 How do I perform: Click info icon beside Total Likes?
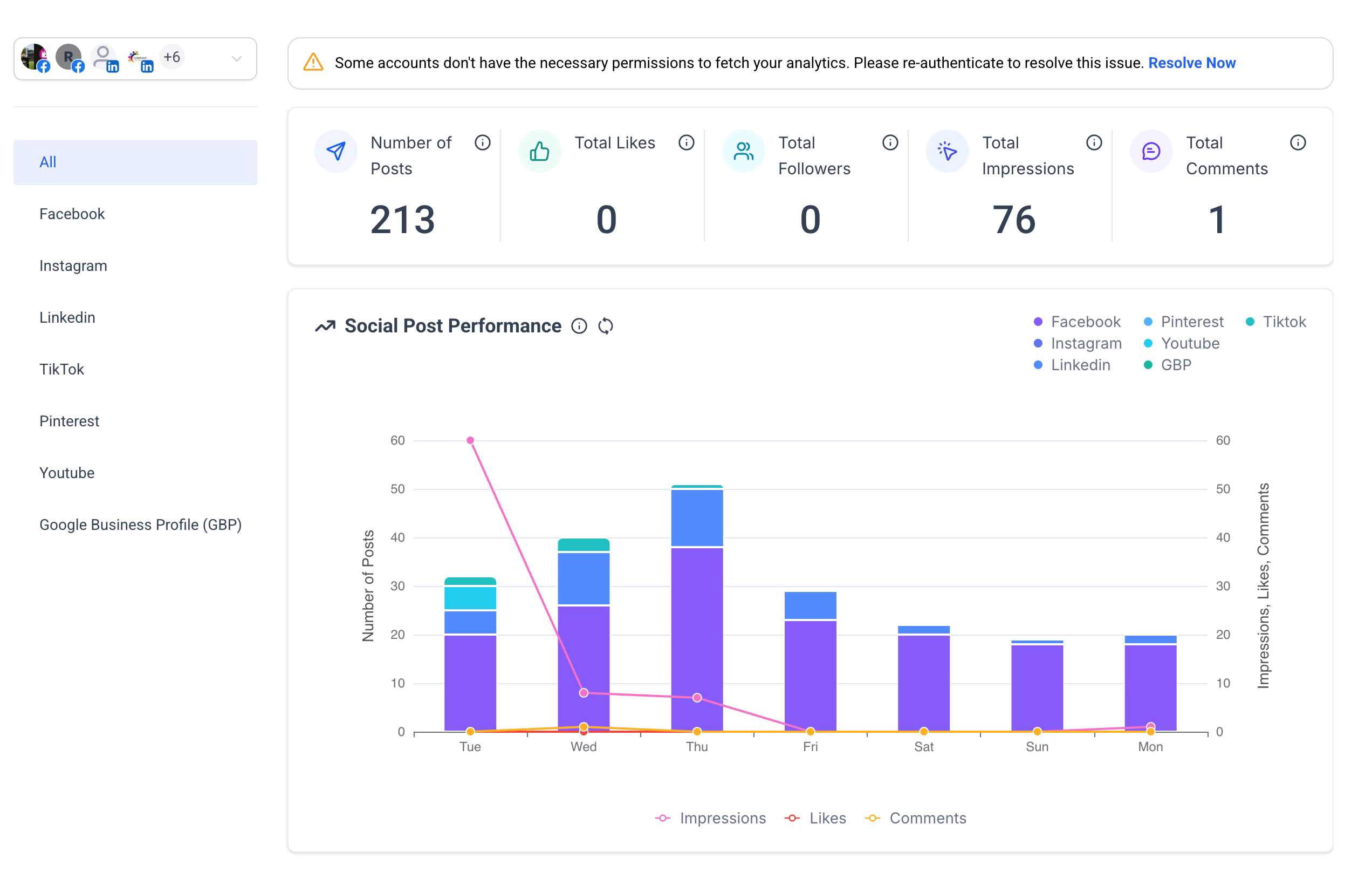coord(686,142)
